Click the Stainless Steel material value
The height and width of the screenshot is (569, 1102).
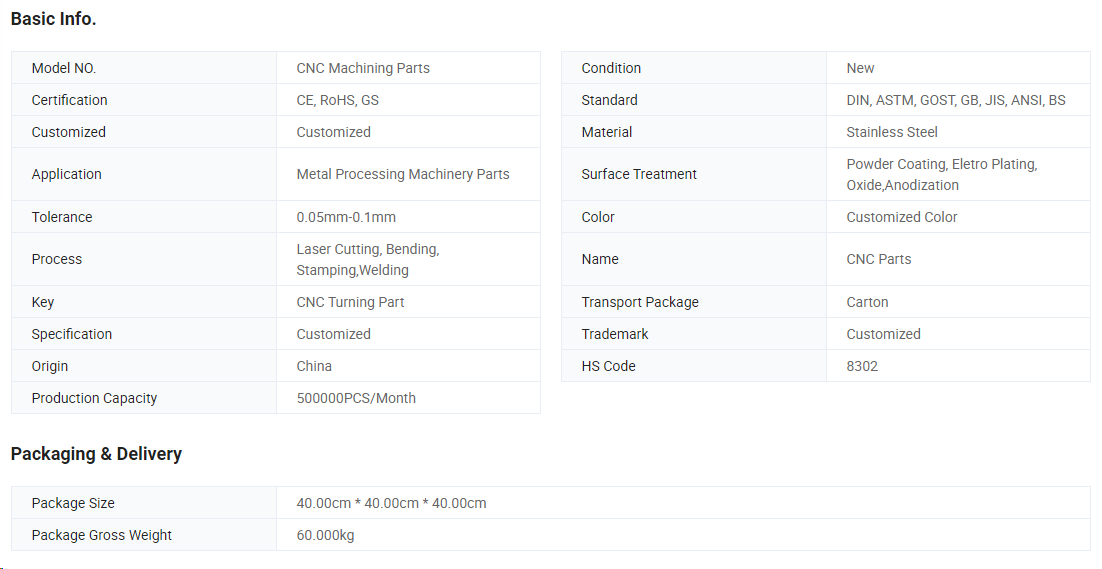coord(892,132)
